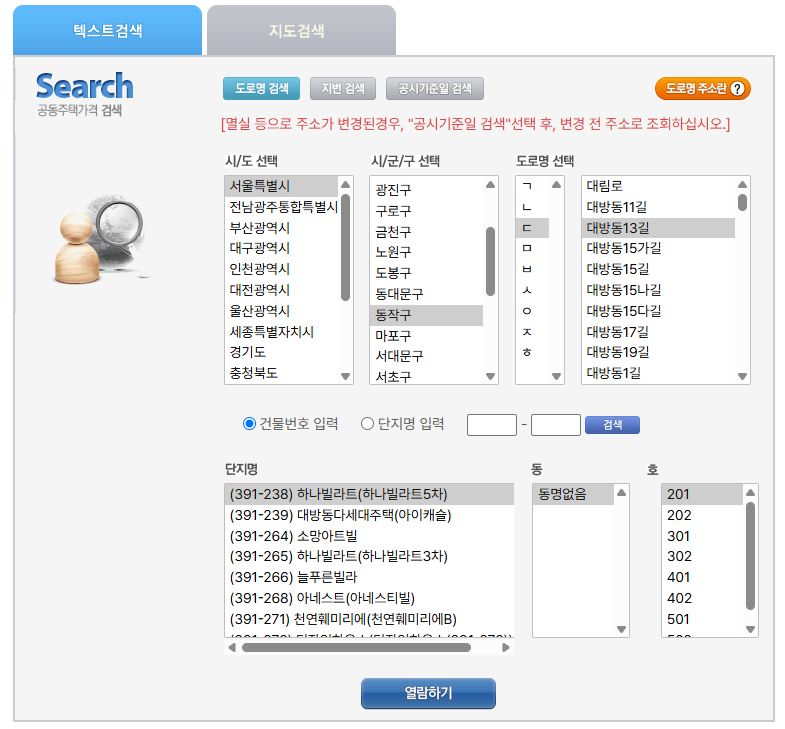785x729 pixels.
Task: Select (391-238) 하나빌라트 complex row
Action: 369,494
